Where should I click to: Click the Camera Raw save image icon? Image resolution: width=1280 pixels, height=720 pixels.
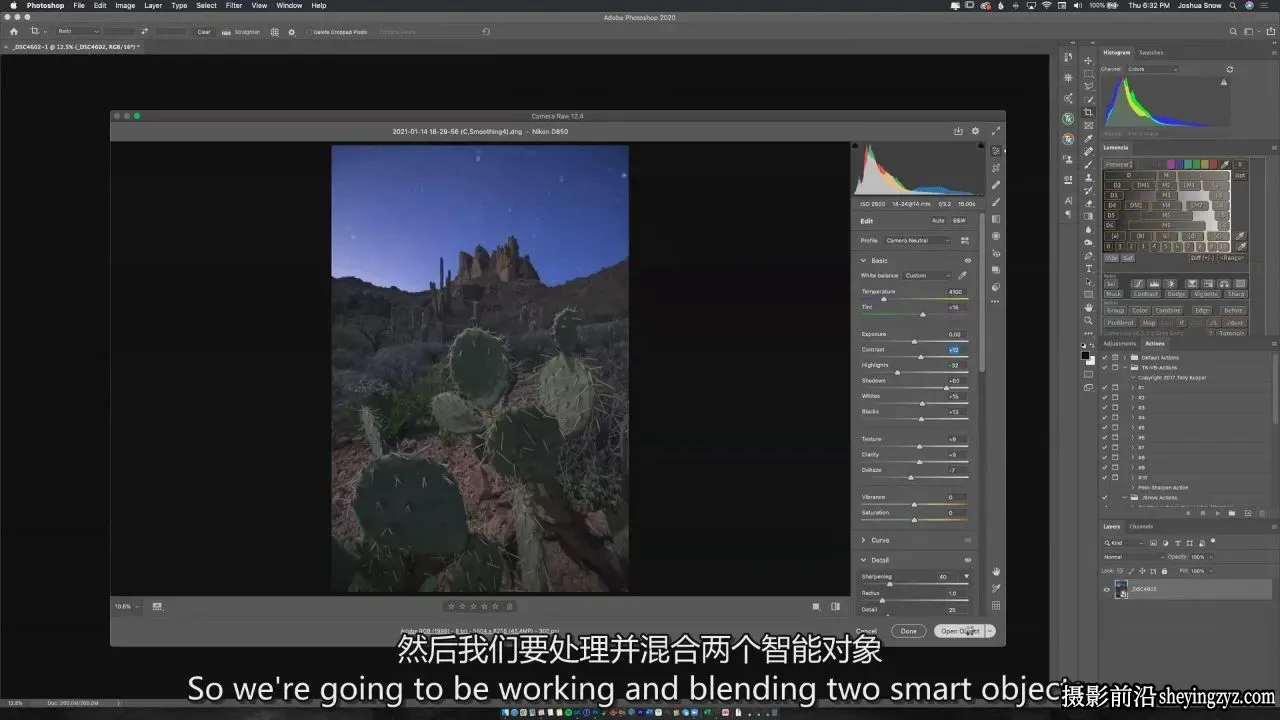(x=958, y=131)
